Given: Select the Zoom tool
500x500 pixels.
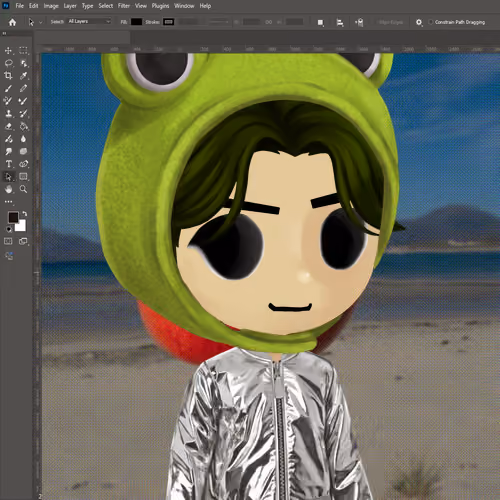Looking at the screenshot, I should (23, 189).
